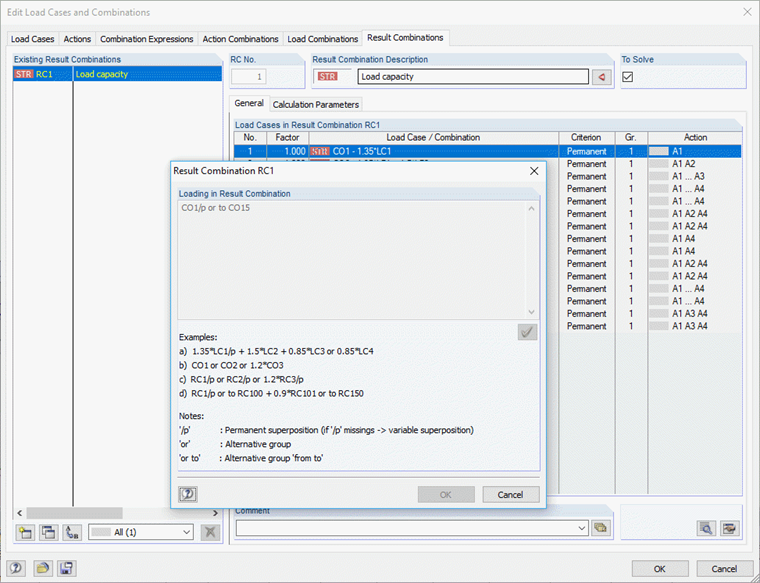This screenshot has height=583, width=760.
Task: Click the red arrow edit description icon
Action: pyautogui.click(x=602, y=77)
